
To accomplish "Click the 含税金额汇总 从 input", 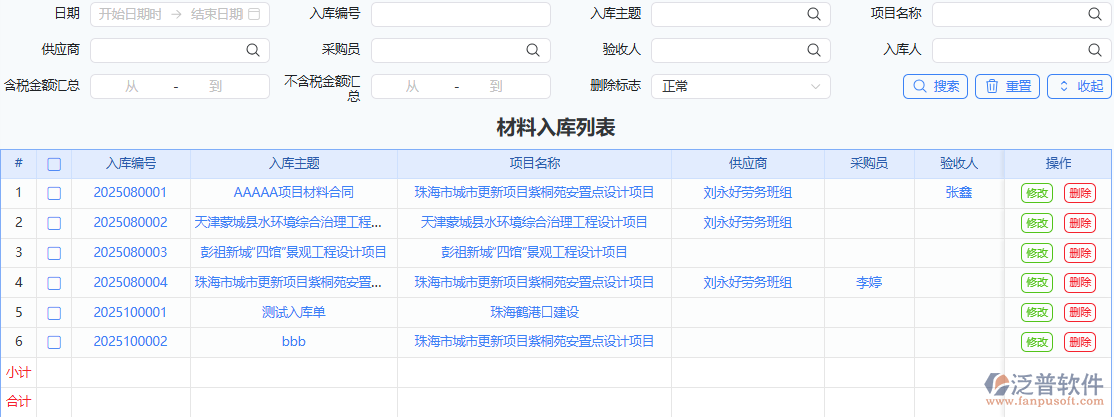I will 131,86.
